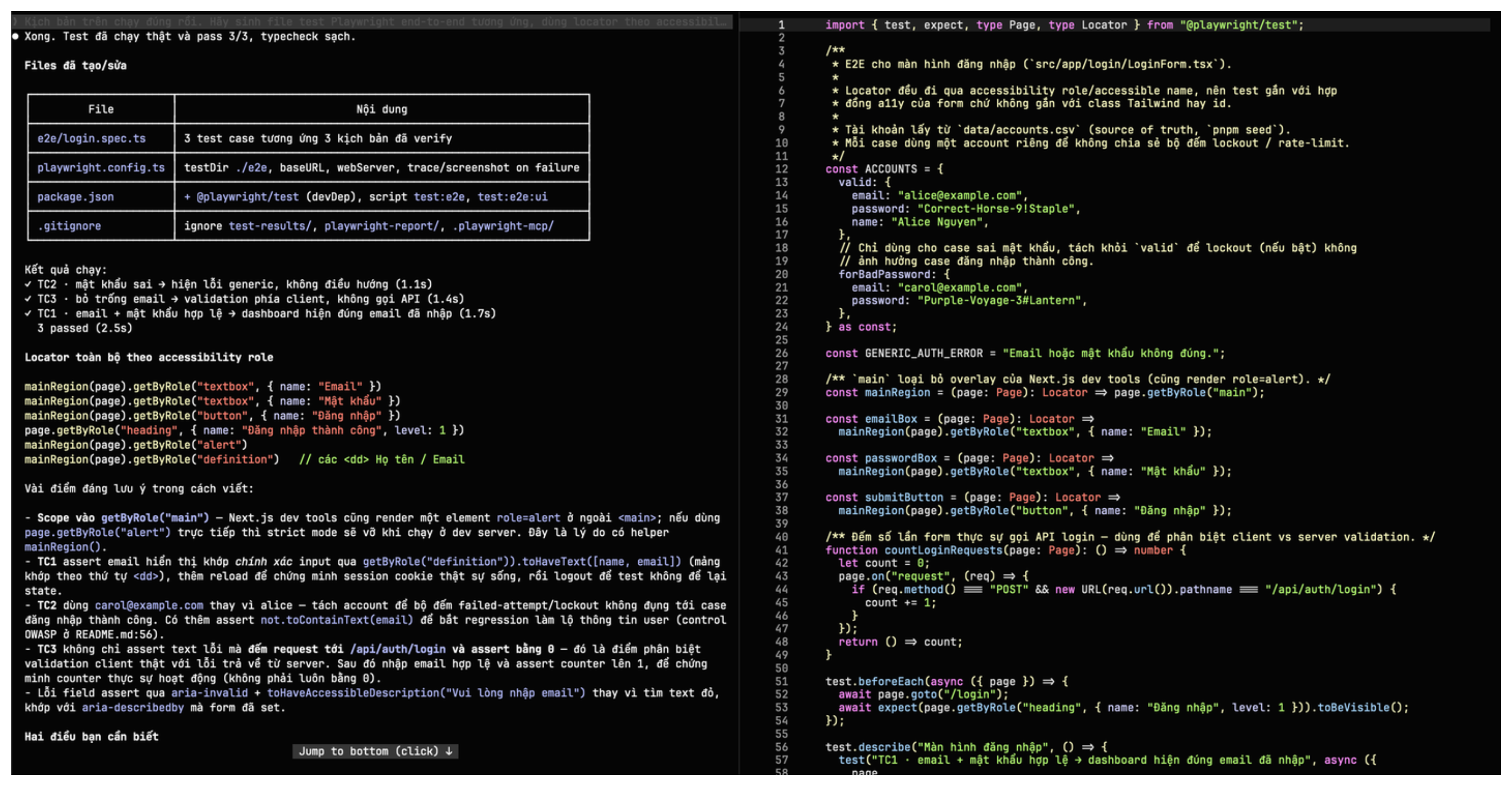Click the 'test.beforeEach(async' code line

[946, 681]
